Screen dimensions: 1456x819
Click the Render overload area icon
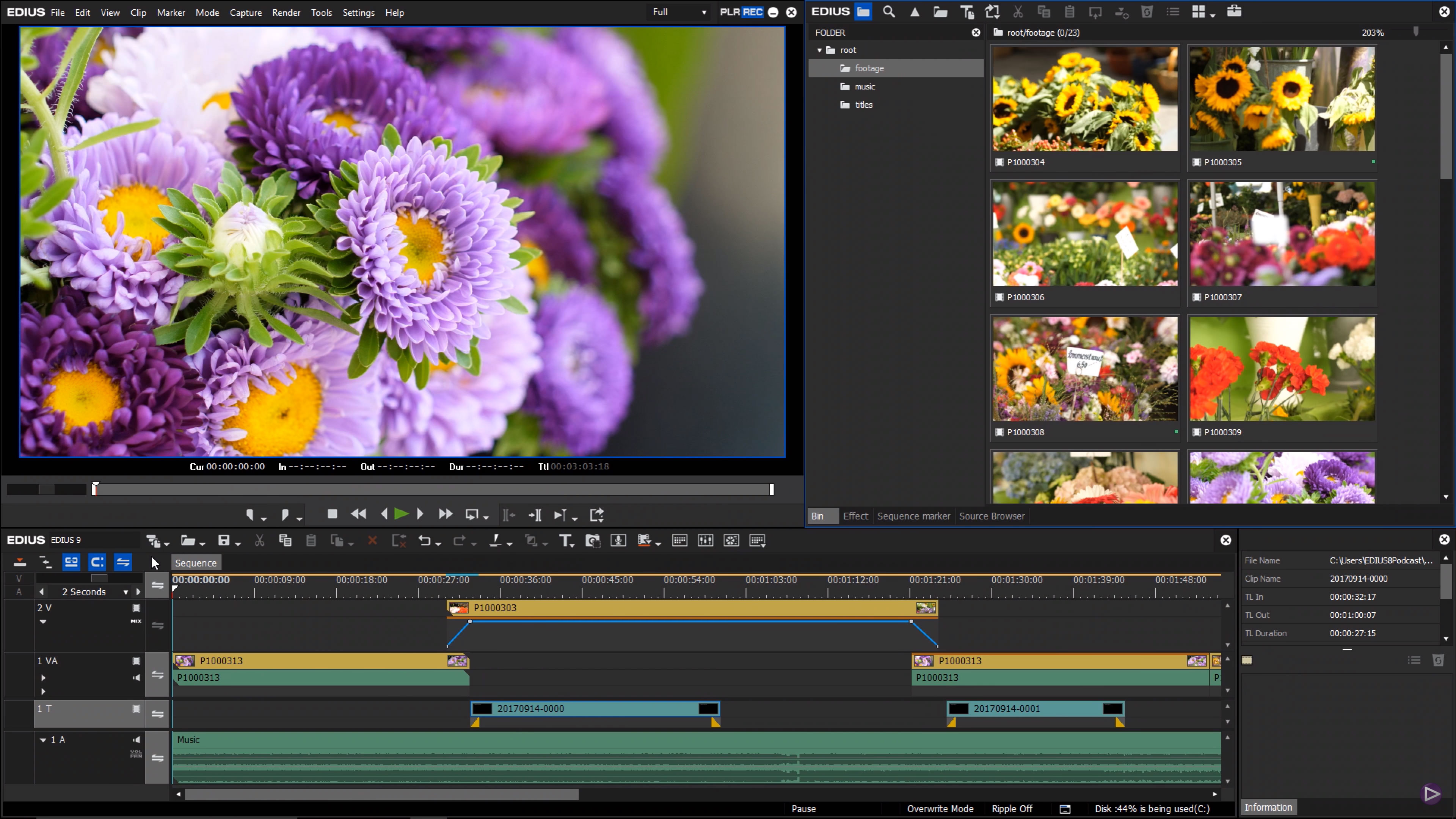(644, 540)
